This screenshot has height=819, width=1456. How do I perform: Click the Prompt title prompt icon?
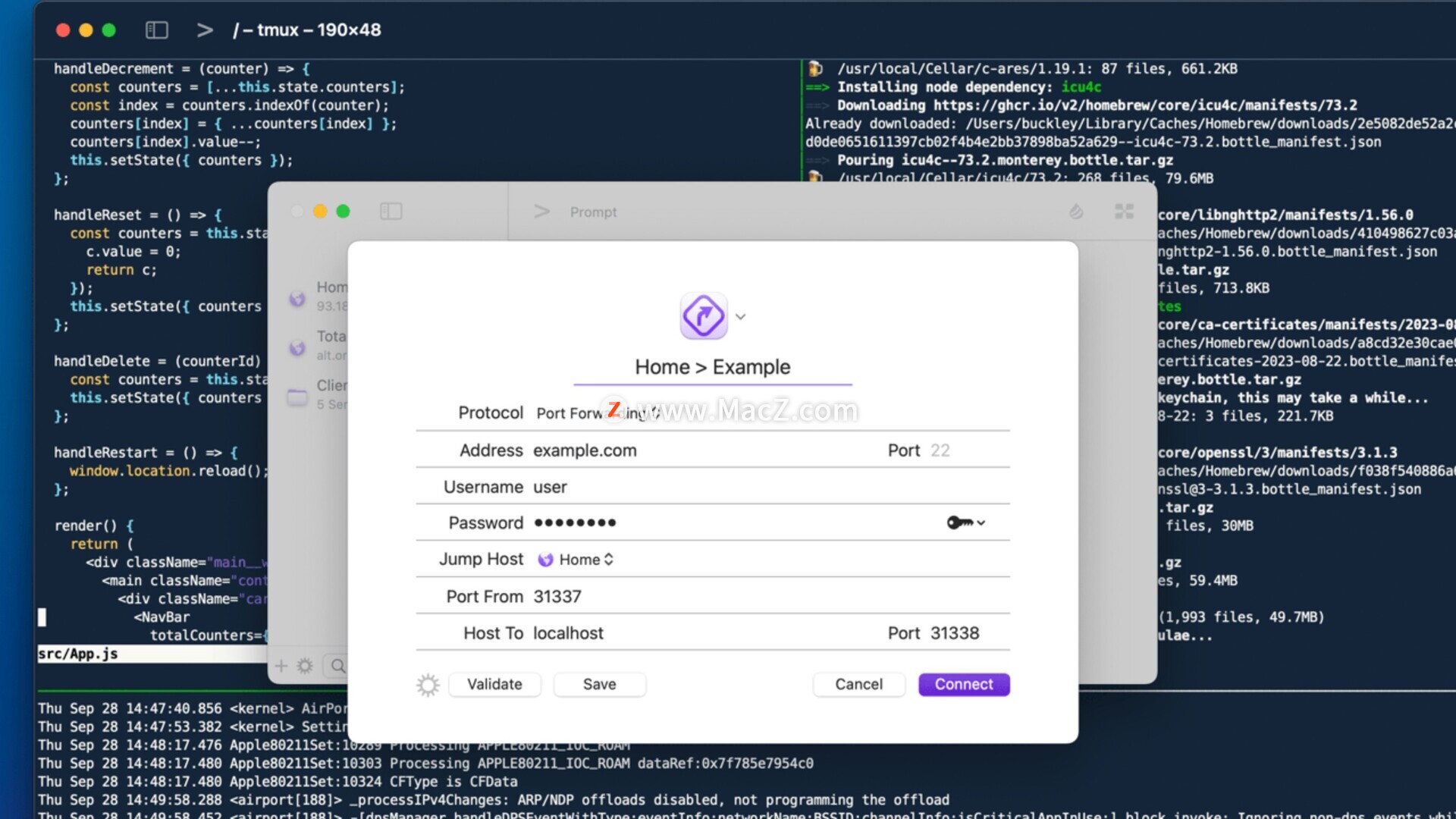click(x=541, y=212)
